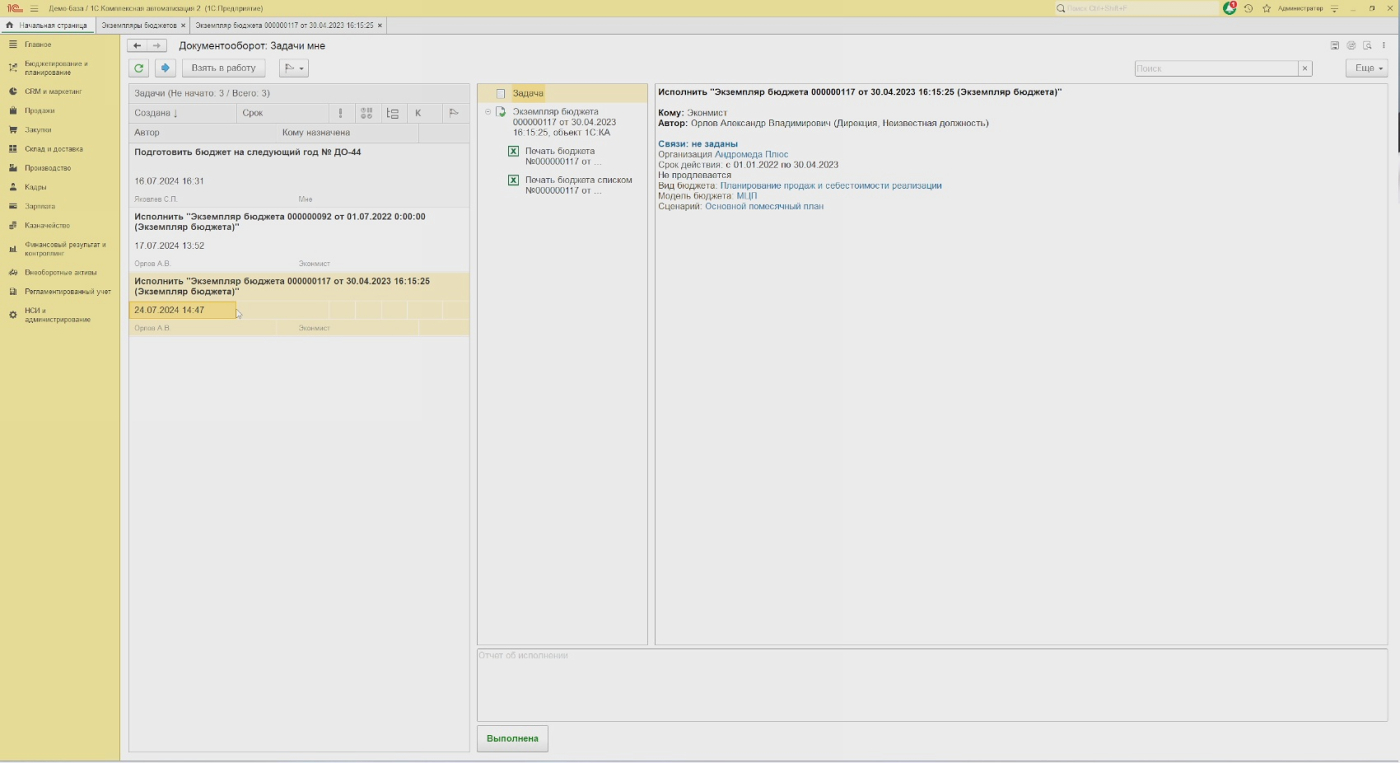Click the hierarchy view column icon

tap(392, 113)
